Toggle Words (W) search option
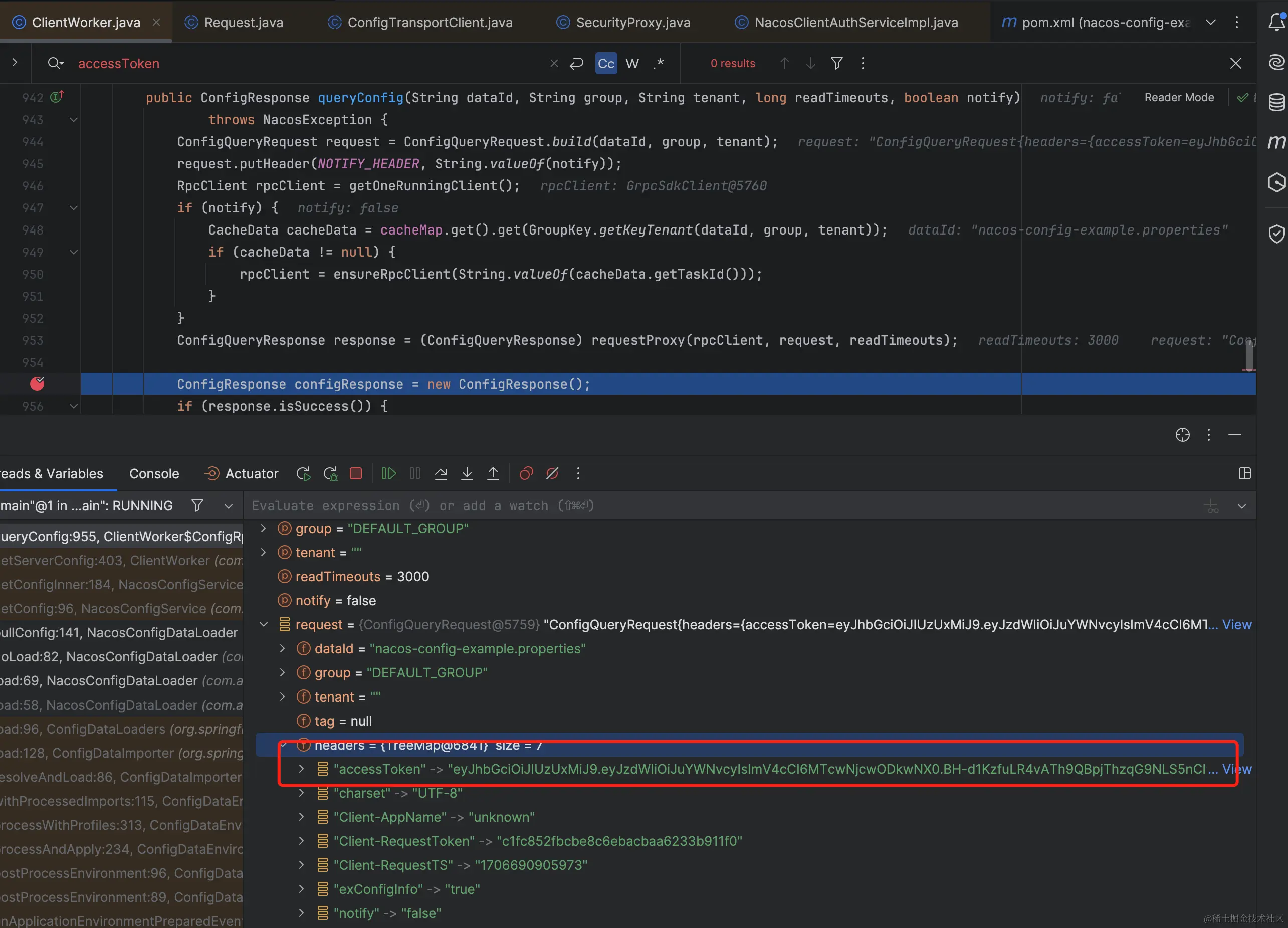 pyautogui.click(x=632, y=63)
